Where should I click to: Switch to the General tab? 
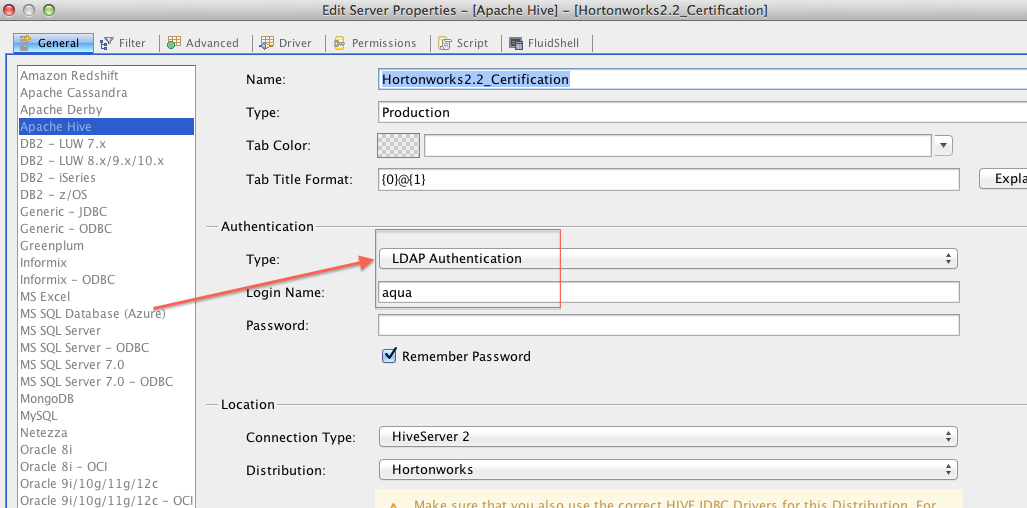[x=54, y=43]
